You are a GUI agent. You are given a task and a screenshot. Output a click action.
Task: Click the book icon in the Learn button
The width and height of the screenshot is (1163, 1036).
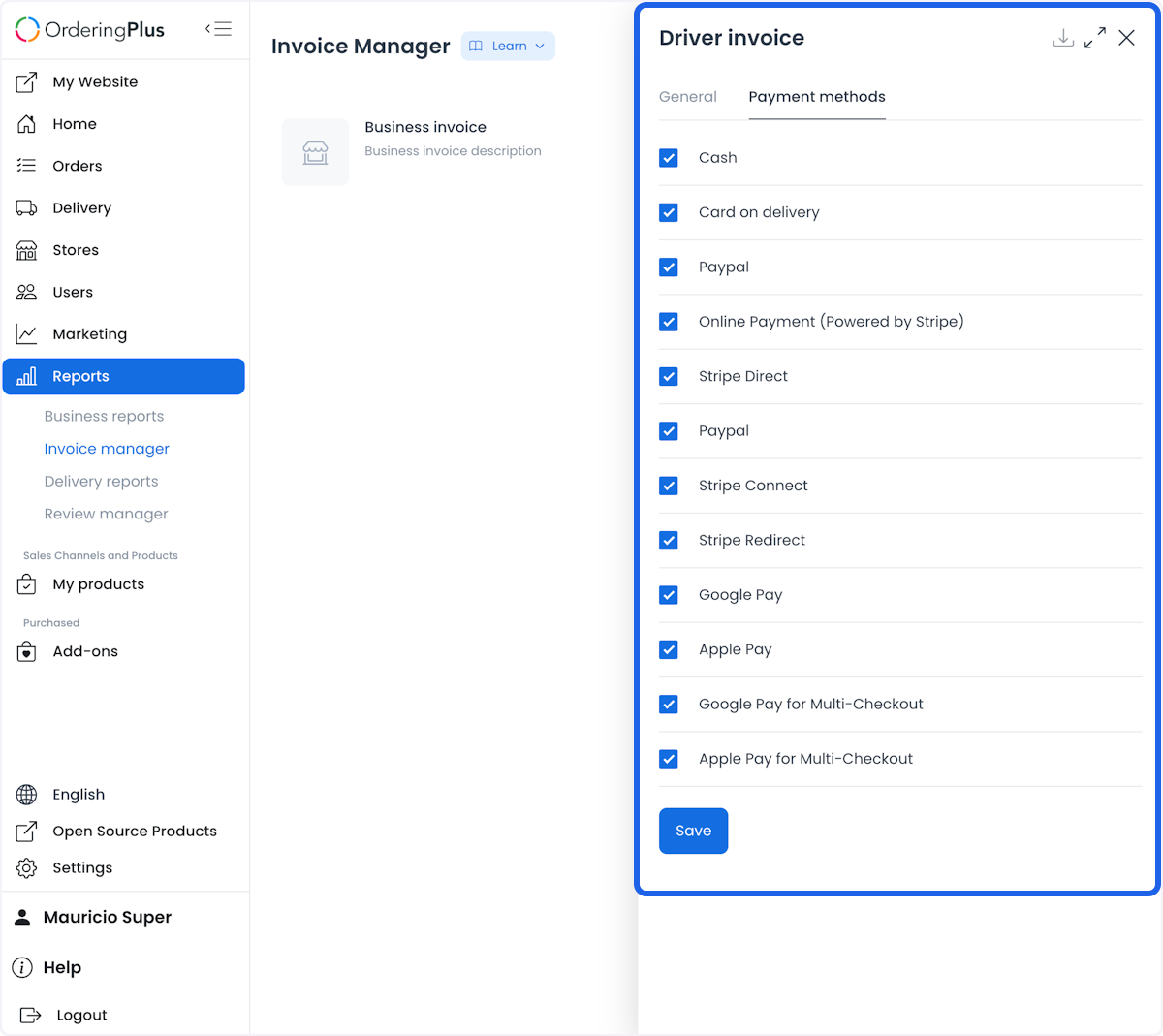[476, 46]
